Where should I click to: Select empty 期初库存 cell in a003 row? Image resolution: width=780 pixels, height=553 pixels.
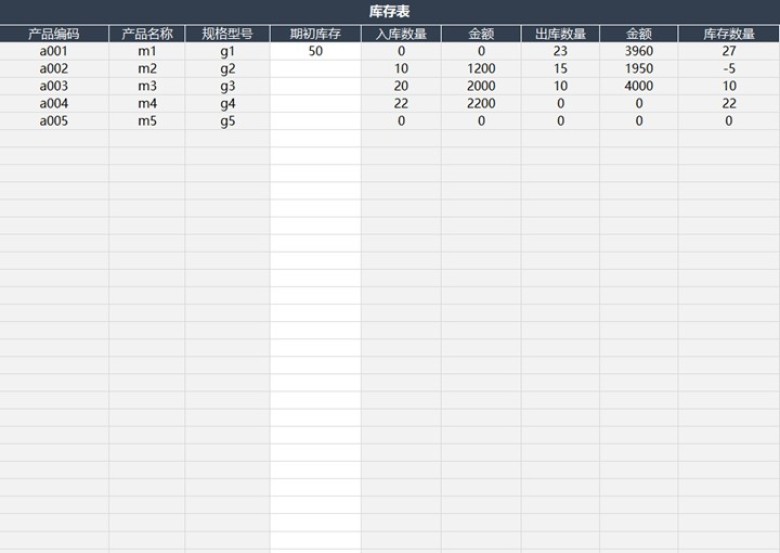click(315, 86)
